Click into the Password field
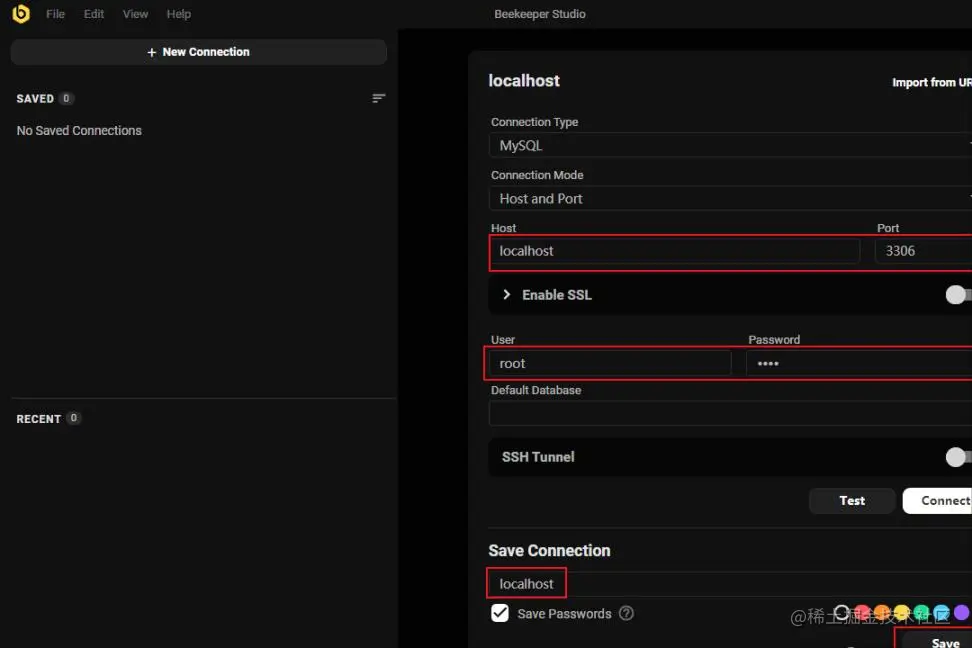 click(x=859, y=363)
